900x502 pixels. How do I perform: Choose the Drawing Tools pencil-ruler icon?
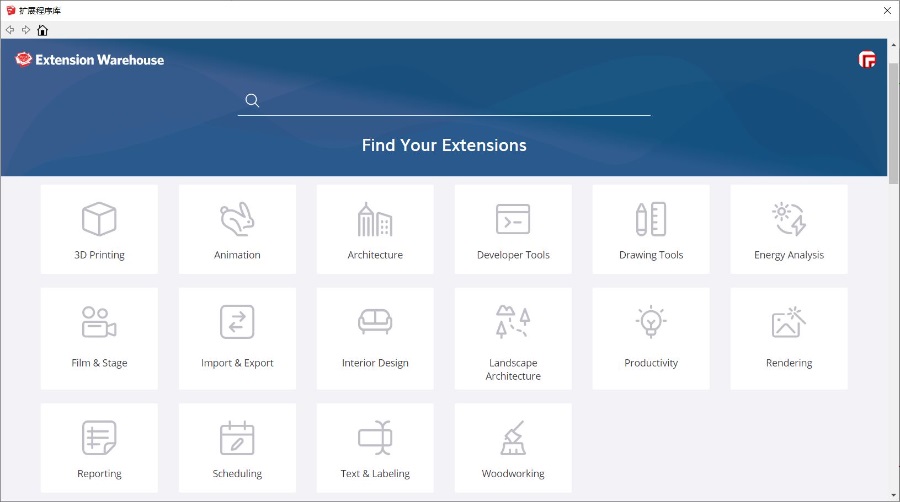click(651, 219)
